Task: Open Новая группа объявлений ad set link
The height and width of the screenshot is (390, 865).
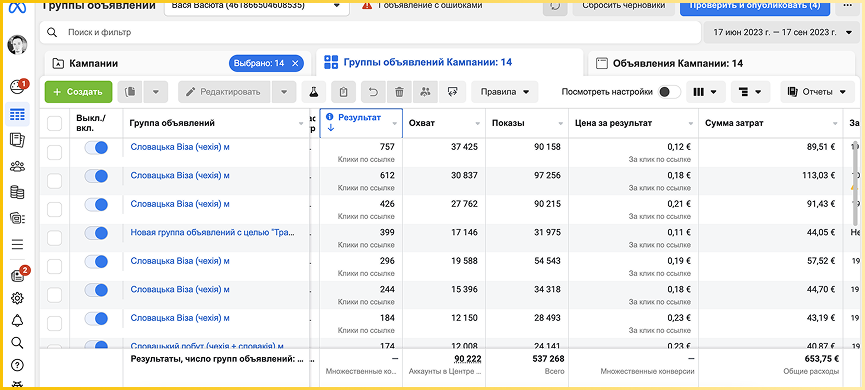Action: (211, 232)
